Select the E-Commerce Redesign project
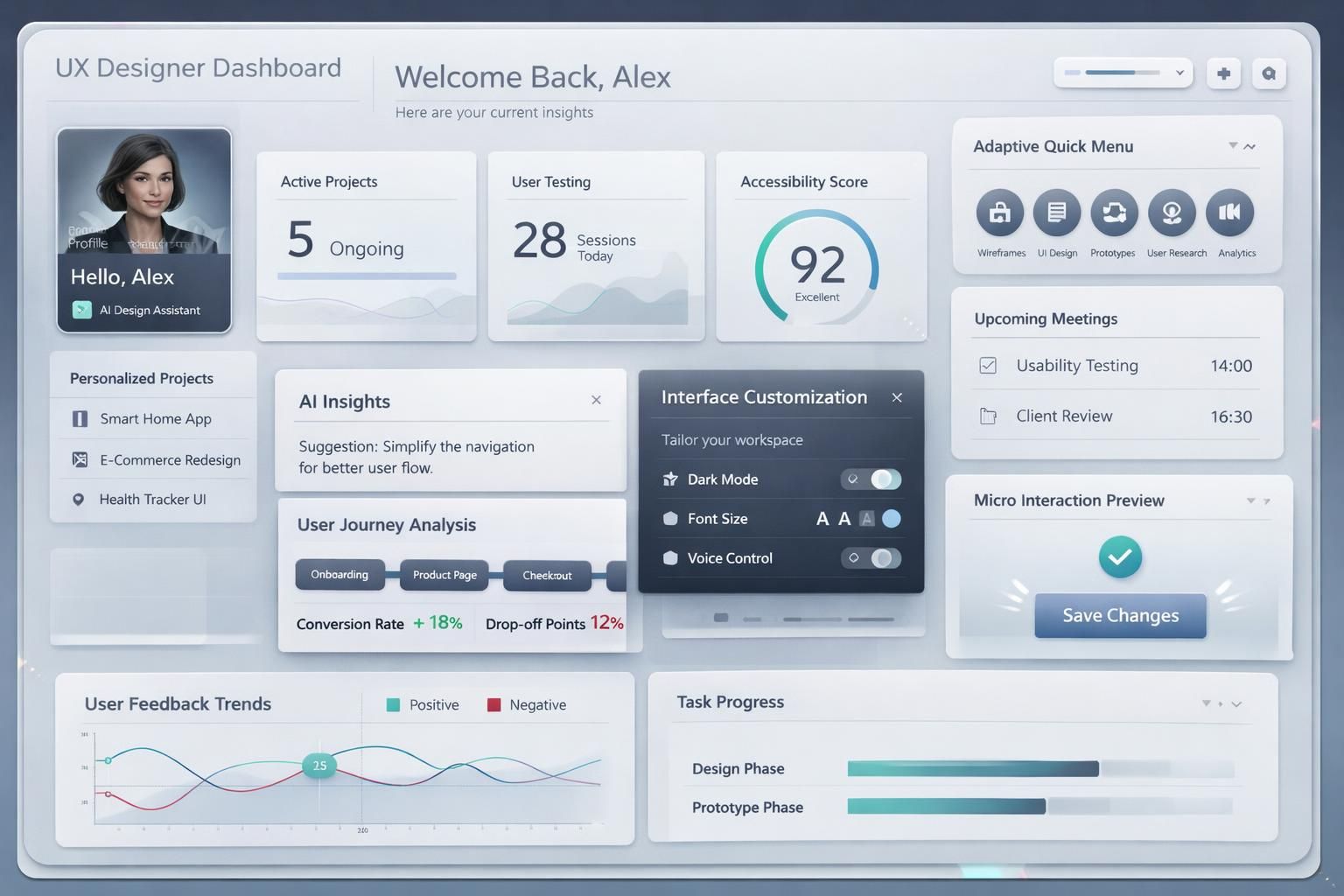 169,460
